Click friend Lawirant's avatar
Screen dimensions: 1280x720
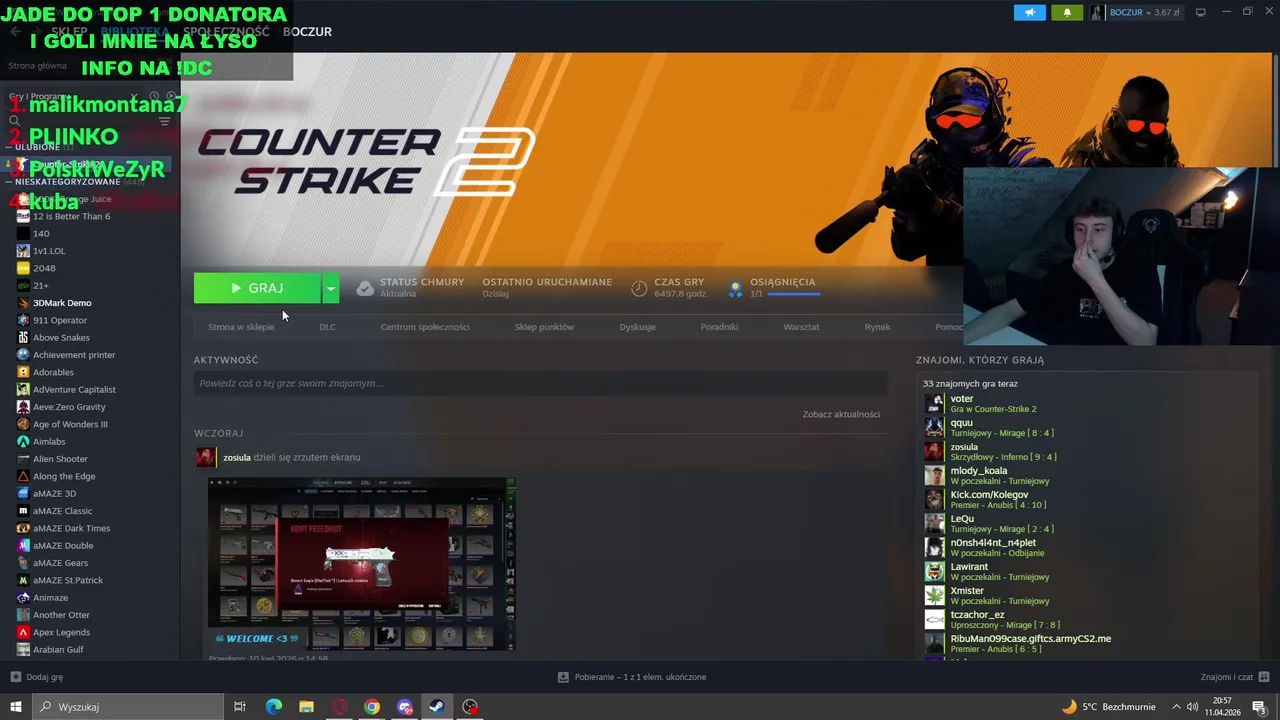[934, 571]
